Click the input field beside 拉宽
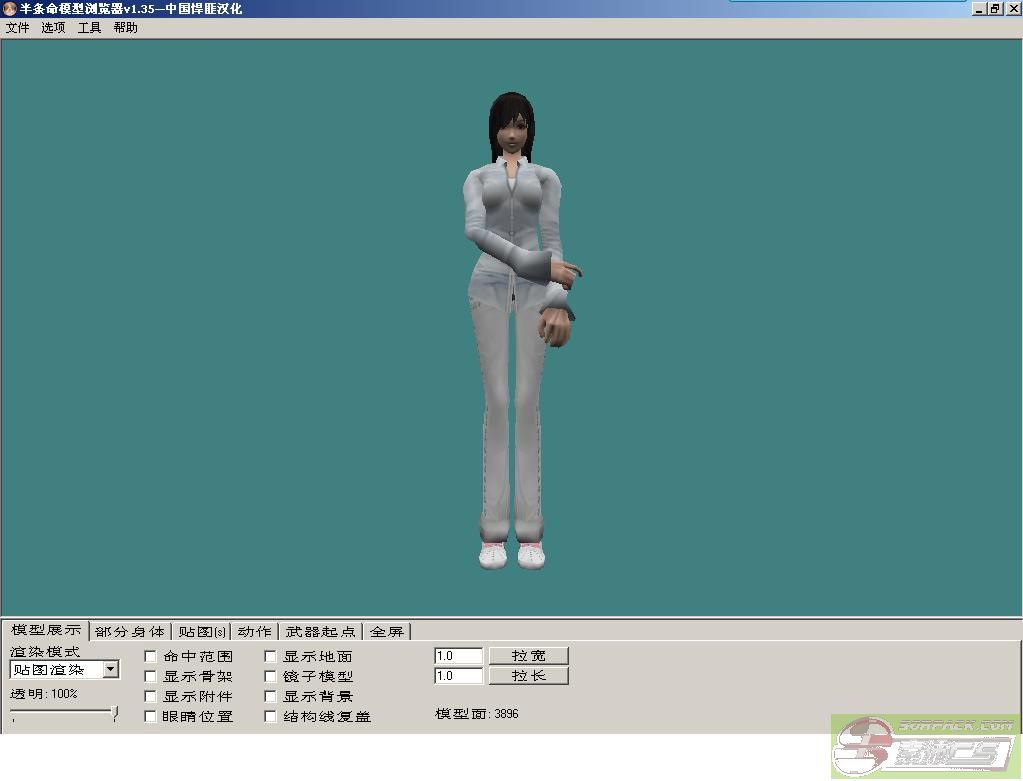Screen dimensions: 1023x781 click(x=458, y=656)
